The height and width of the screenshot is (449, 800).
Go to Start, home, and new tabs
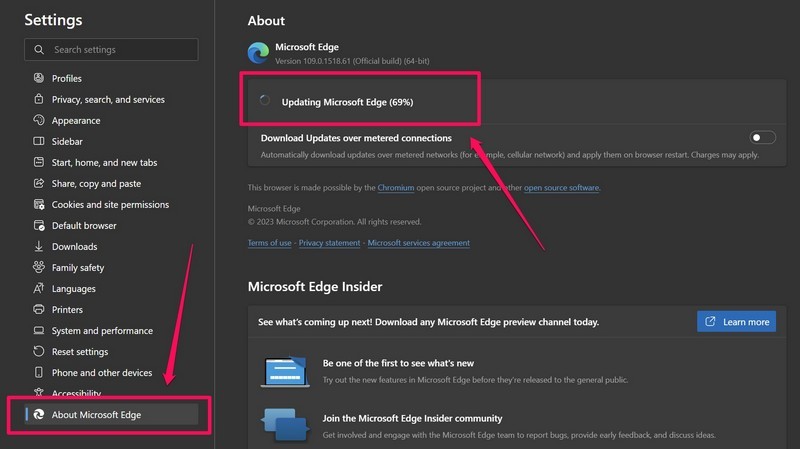(x=104, y=162)
